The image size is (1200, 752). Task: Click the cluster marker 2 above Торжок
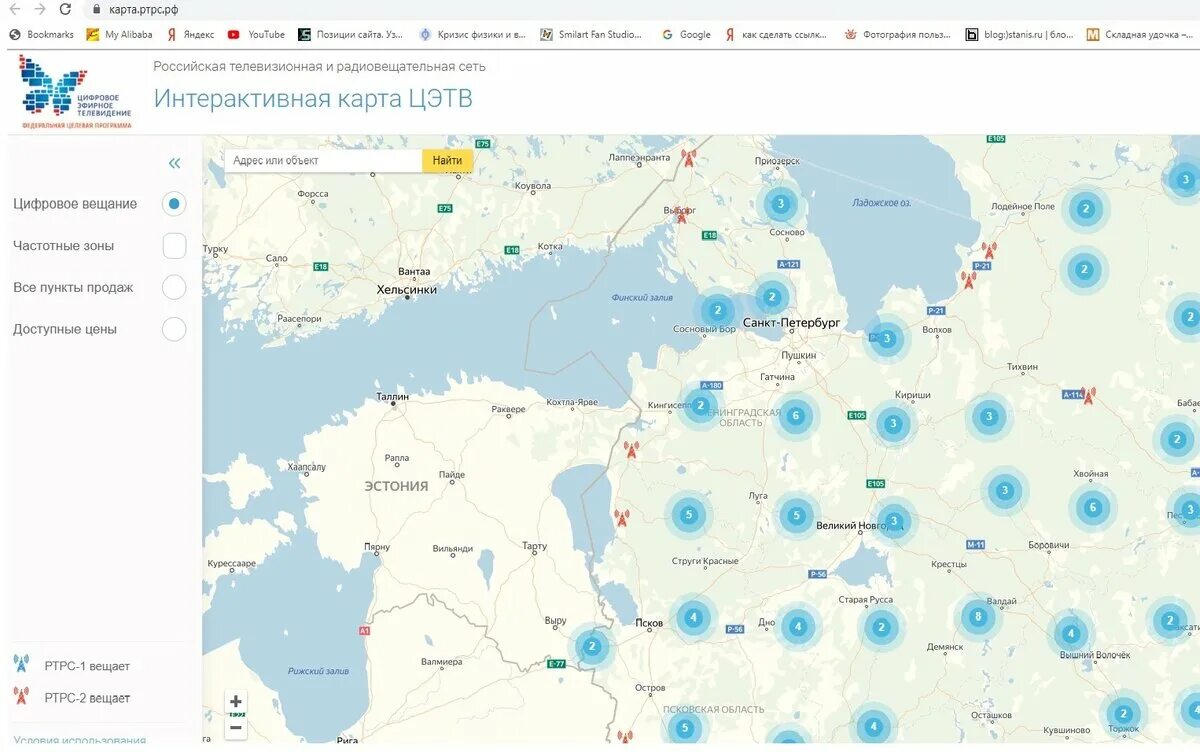click(x=1123, y=714)
